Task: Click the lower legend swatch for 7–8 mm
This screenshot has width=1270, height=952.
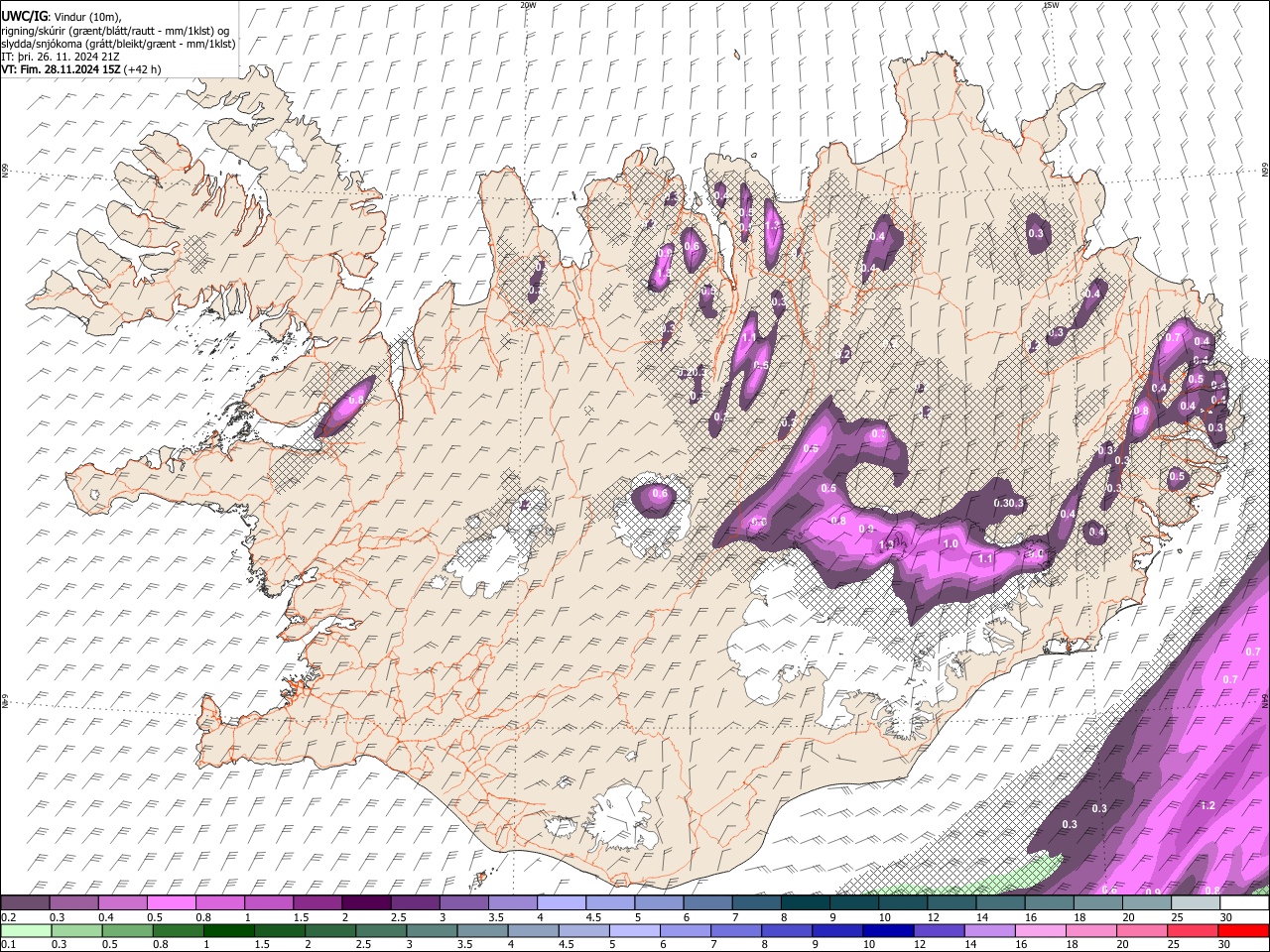Action: 736,931
